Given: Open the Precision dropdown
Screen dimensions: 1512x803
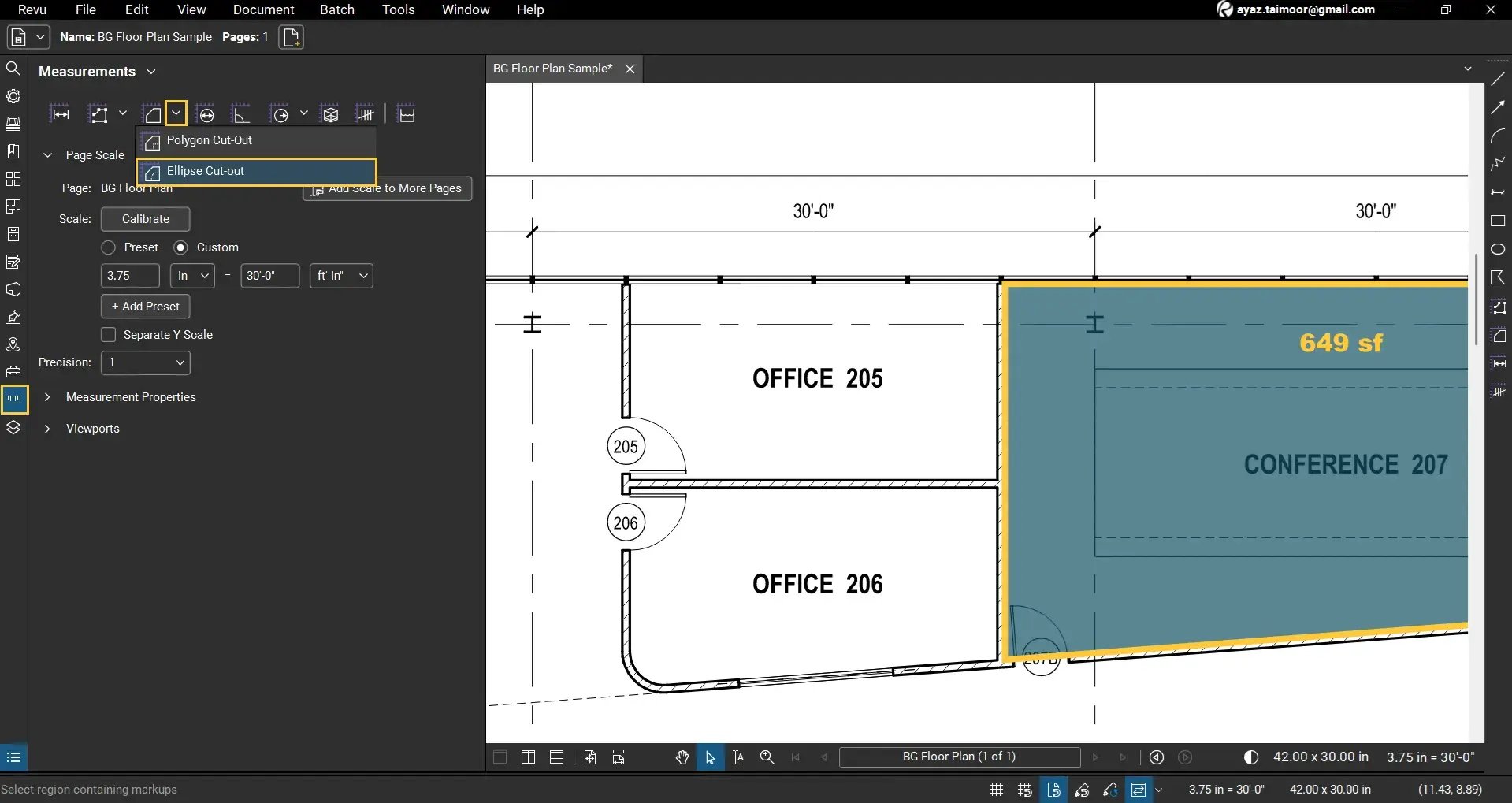Looking at the screenshot, I should (146, 362).
